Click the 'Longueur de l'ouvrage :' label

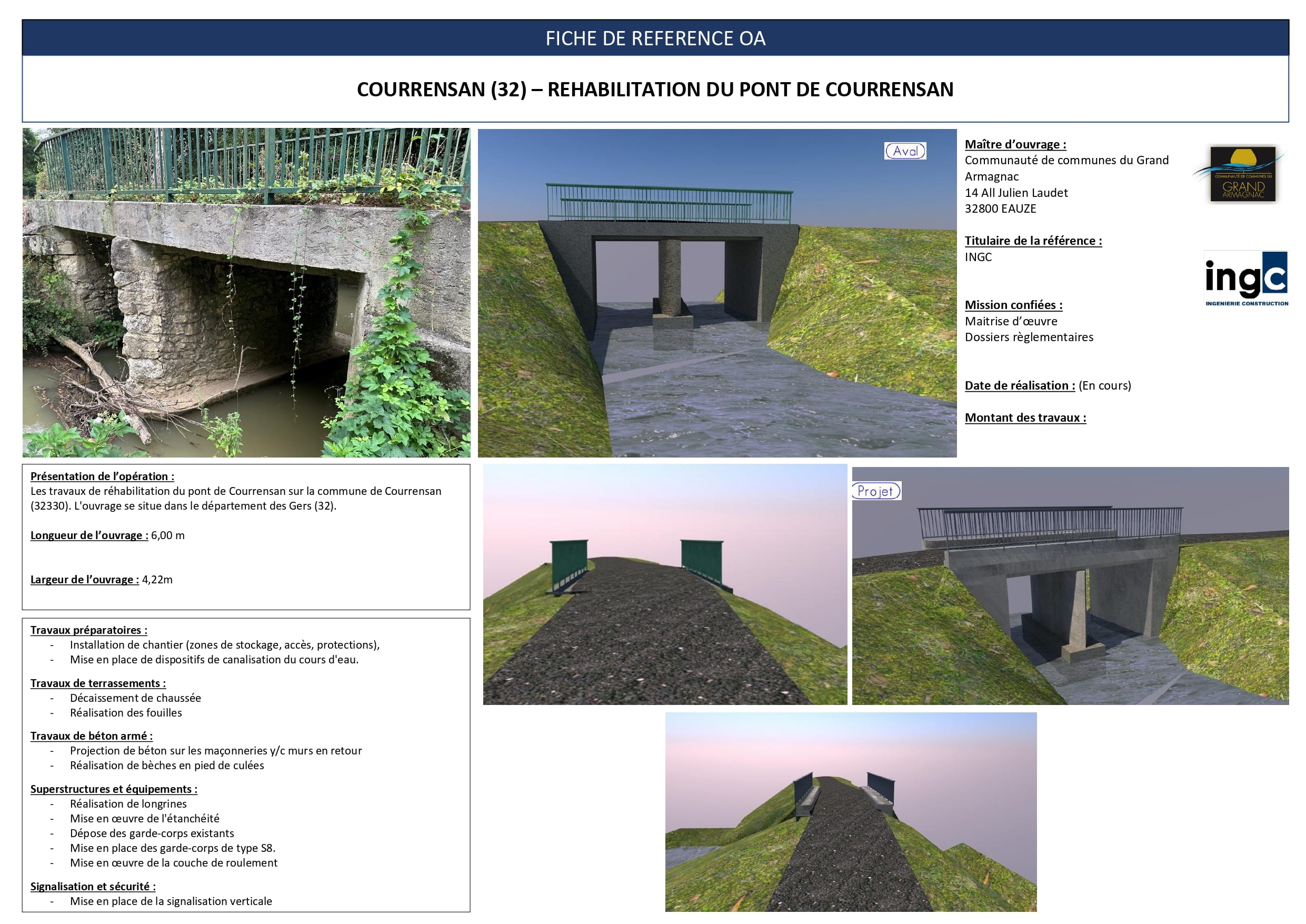[x=89, y=535]
